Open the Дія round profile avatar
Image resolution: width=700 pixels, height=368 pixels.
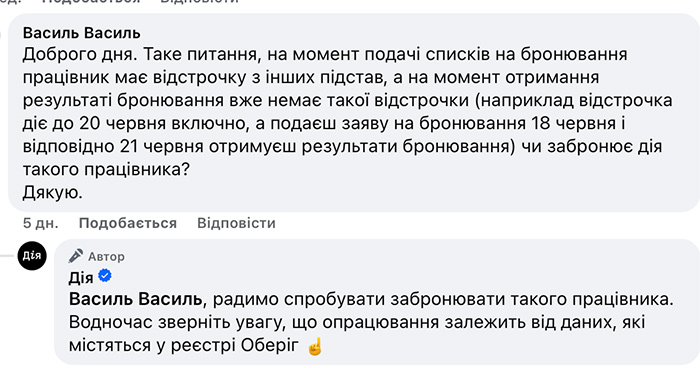[x=32, y=255]
